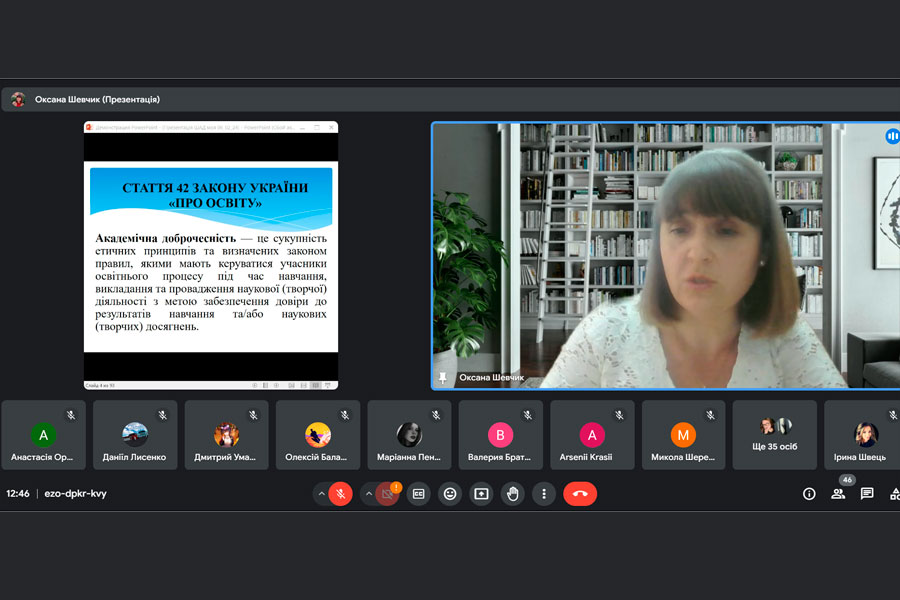This screenshot has width=900, height=600.
Task: Click pin icon on Оксана Шевчик video
Action: point(442,378)
